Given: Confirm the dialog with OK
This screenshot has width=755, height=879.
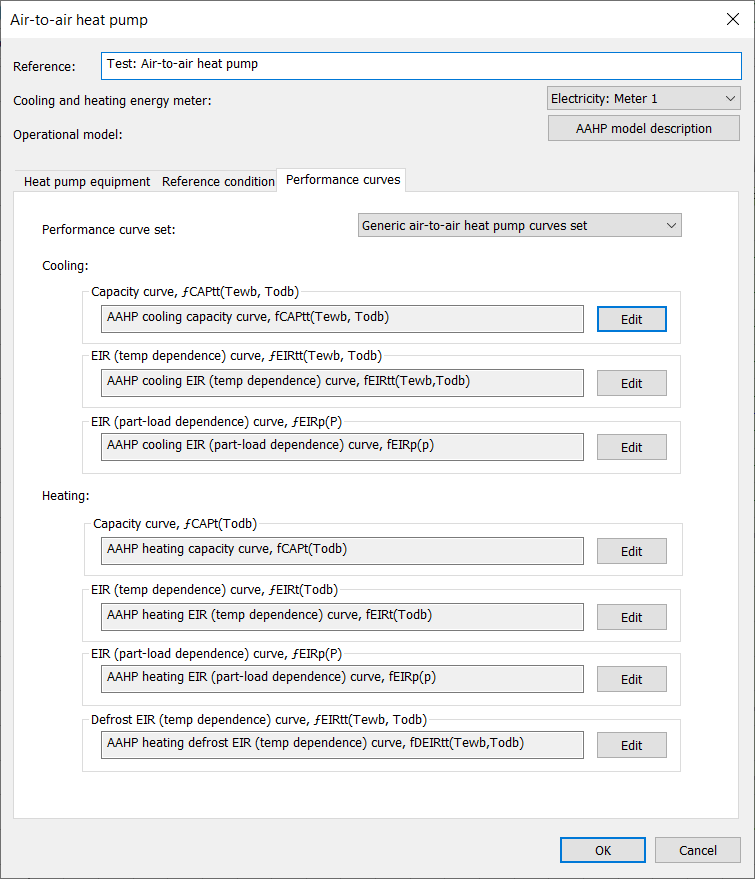Looking at the screenshot, I should tap(603, 850).
